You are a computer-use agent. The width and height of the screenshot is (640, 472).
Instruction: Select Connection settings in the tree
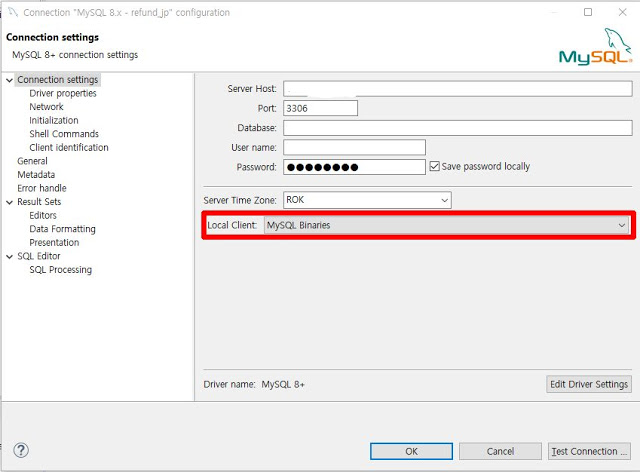coord(58,80)
